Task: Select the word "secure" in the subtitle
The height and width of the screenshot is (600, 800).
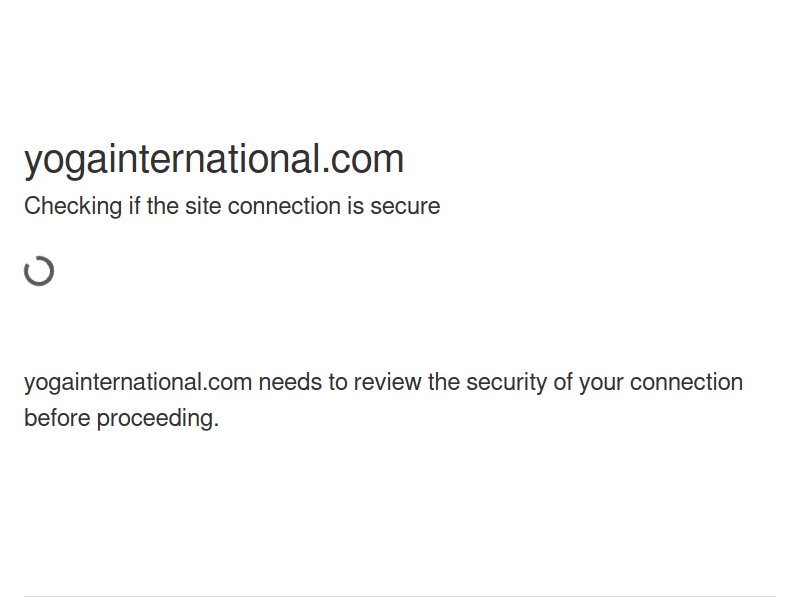Action: 405,207
